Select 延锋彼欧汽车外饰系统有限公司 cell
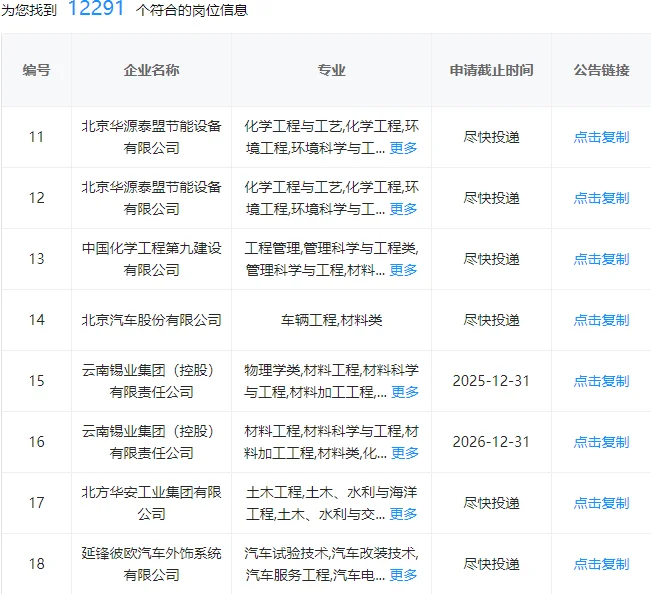651x594 pixels. 152,564
